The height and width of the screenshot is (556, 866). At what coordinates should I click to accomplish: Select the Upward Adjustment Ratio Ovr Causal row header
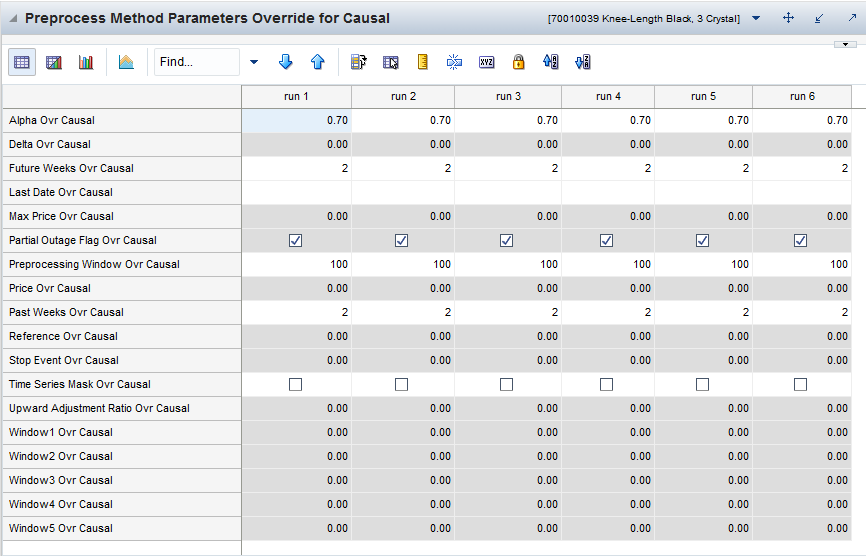(122, 409)
